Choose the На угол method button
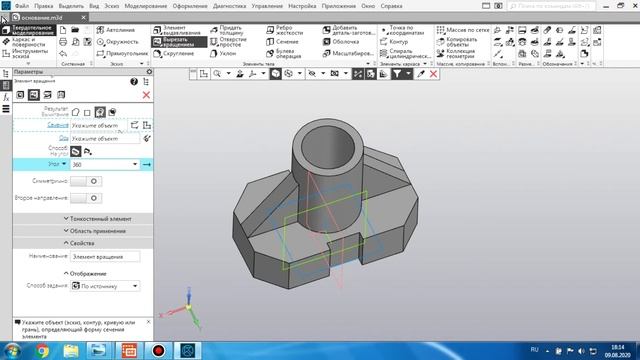 pyautogui.click(x=76, y=151)
